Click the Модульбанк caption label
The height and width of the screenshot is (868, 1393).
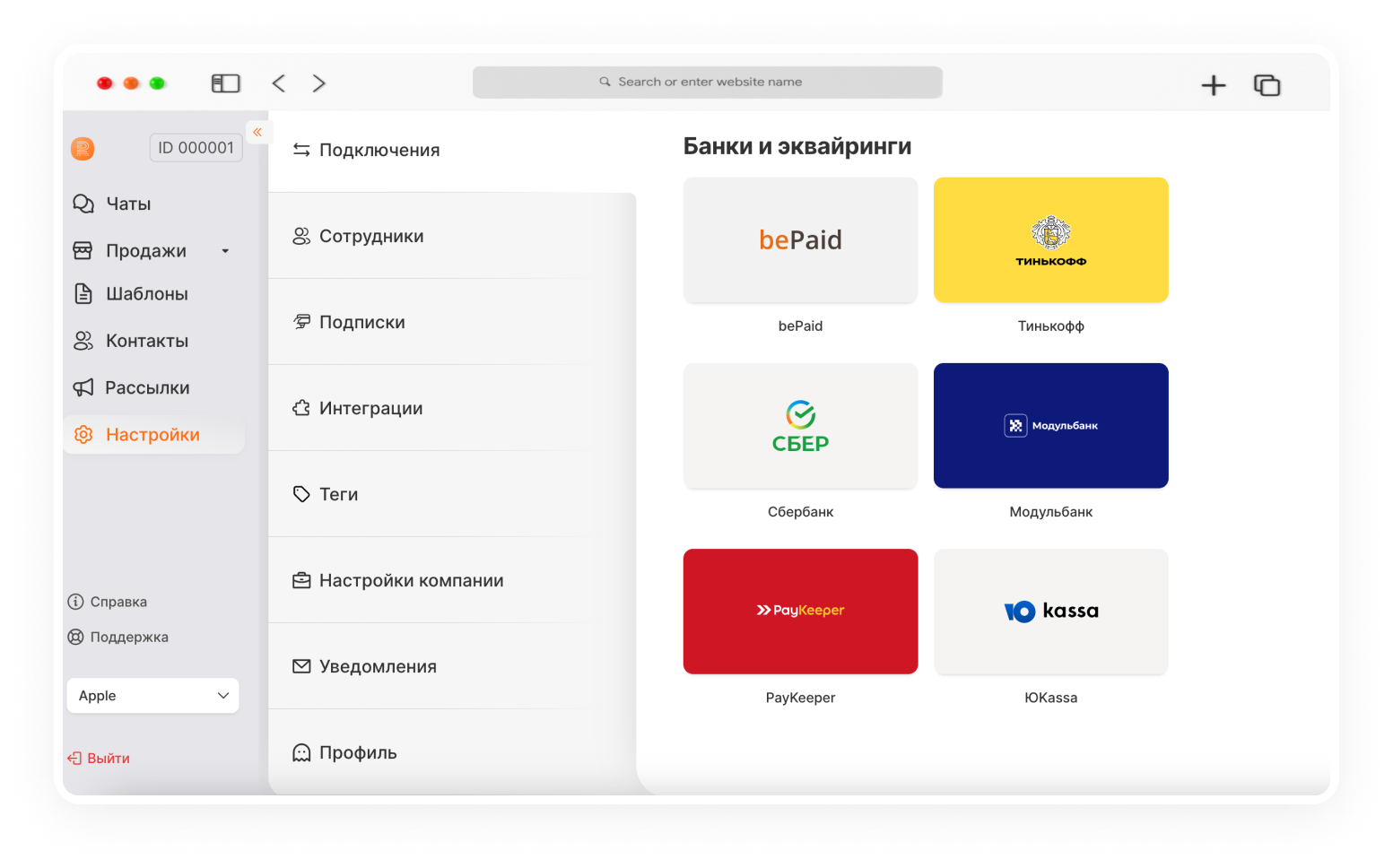pyautogui.click(x=1050, y=512)
